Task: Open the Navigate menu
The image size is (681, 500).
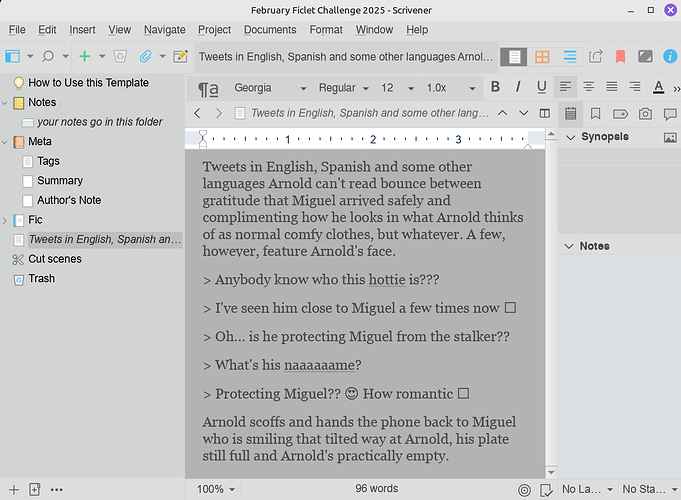Action: pyautogui.click(x=164, y=31)
